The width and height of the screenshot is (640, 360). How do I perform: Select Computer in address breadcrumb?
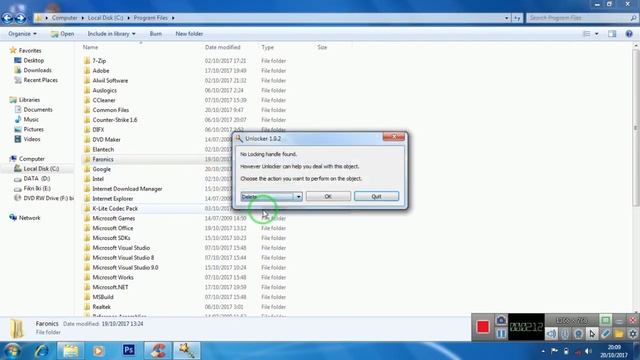(64, 18)
